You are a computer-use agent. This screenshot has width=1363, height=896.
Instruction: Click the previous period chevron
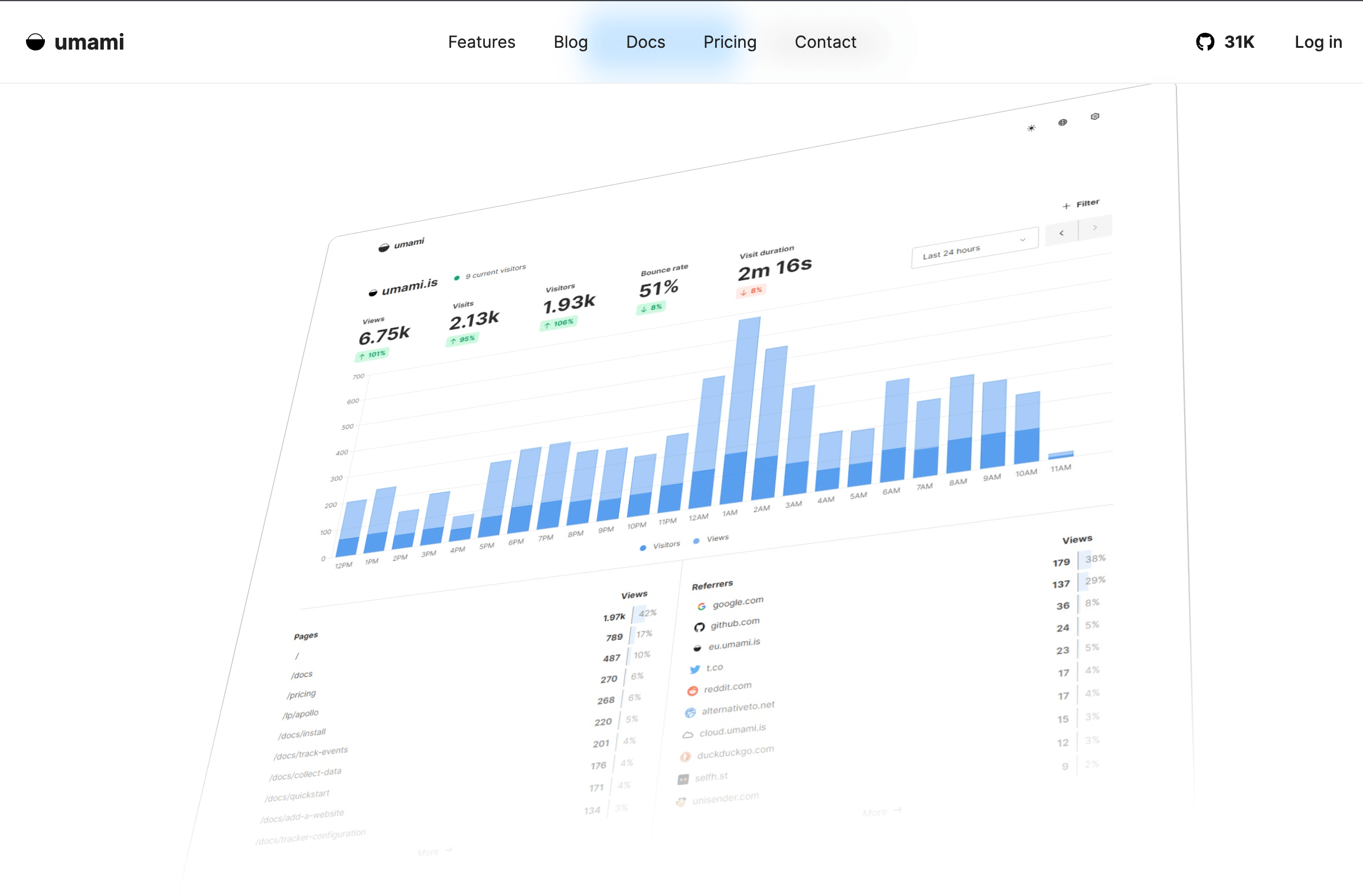1061,233
